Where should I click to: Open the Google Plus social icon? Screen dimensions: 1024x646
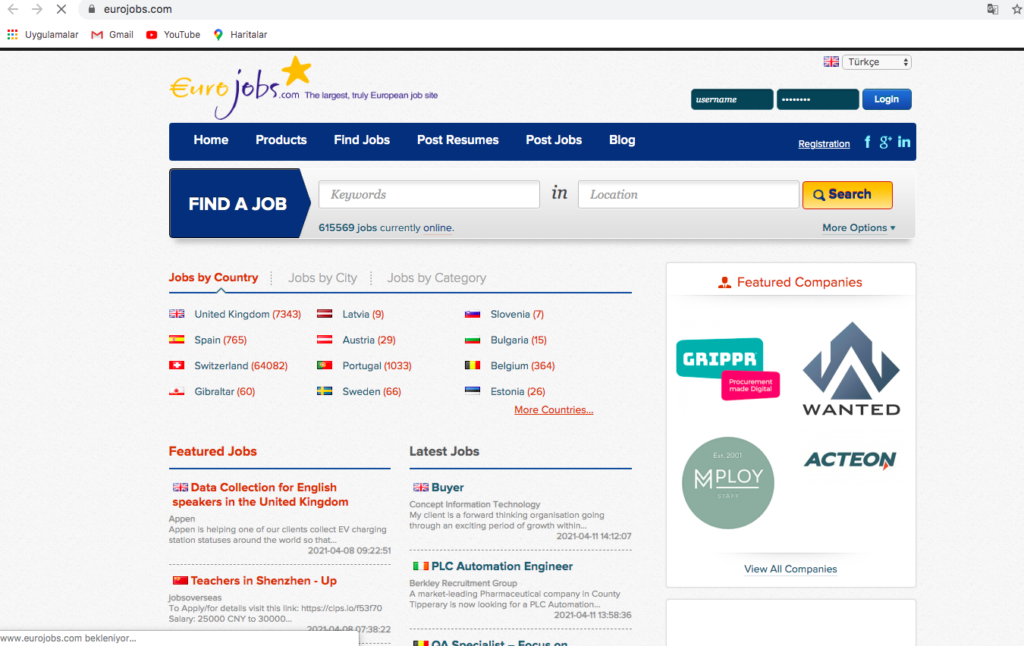[x=885, y=142]
